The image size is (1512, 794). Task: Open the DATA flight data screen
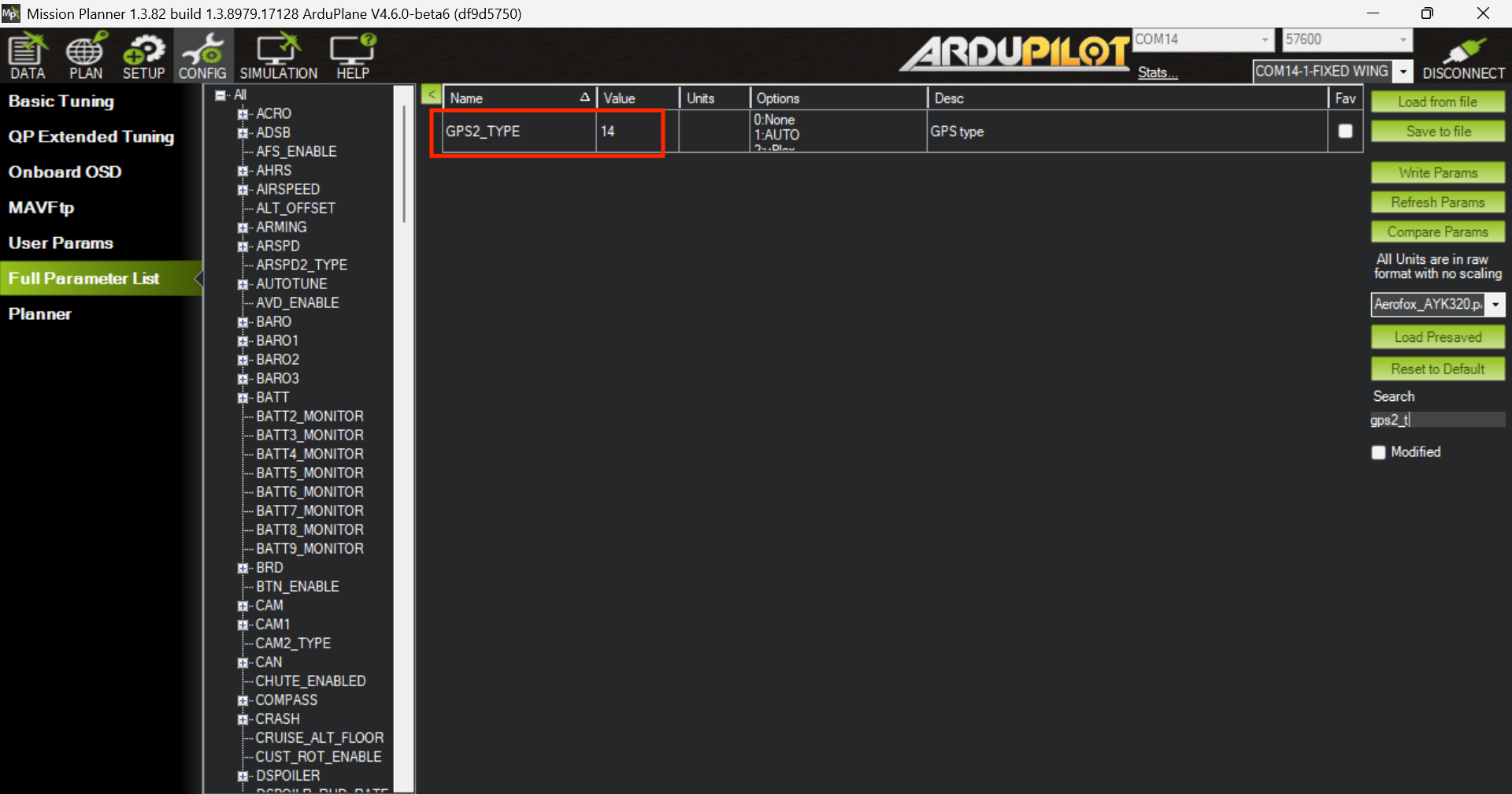coord(28,56)
